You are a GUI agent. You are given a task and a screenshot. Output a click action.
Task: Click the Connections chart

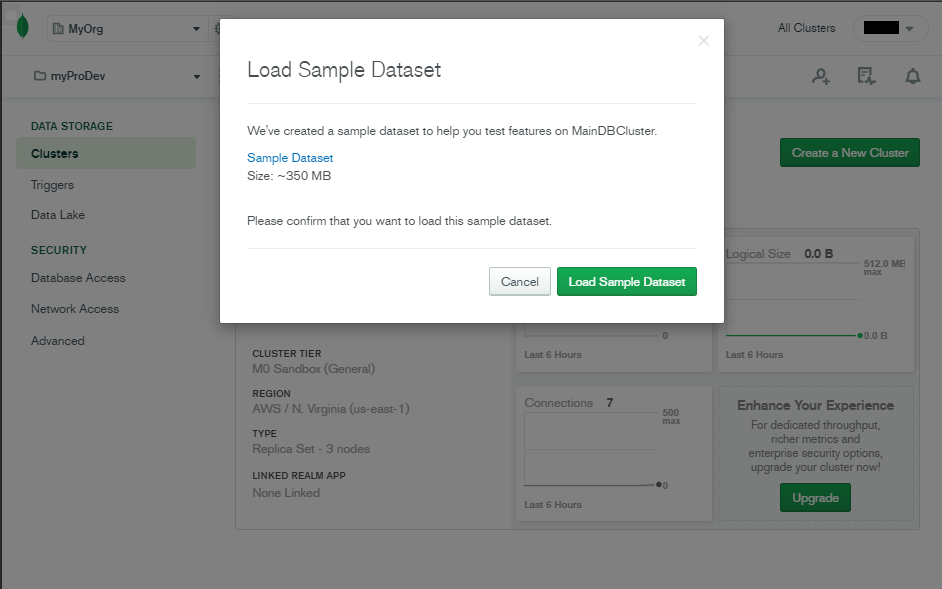point(613,453)
